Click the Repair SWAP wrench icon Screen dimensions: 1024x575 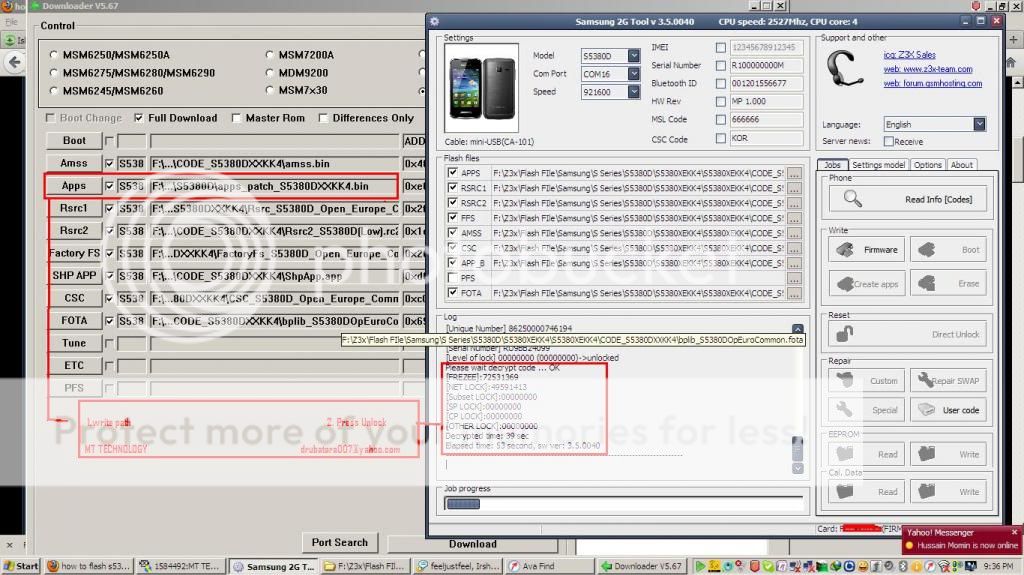[925, 380]
